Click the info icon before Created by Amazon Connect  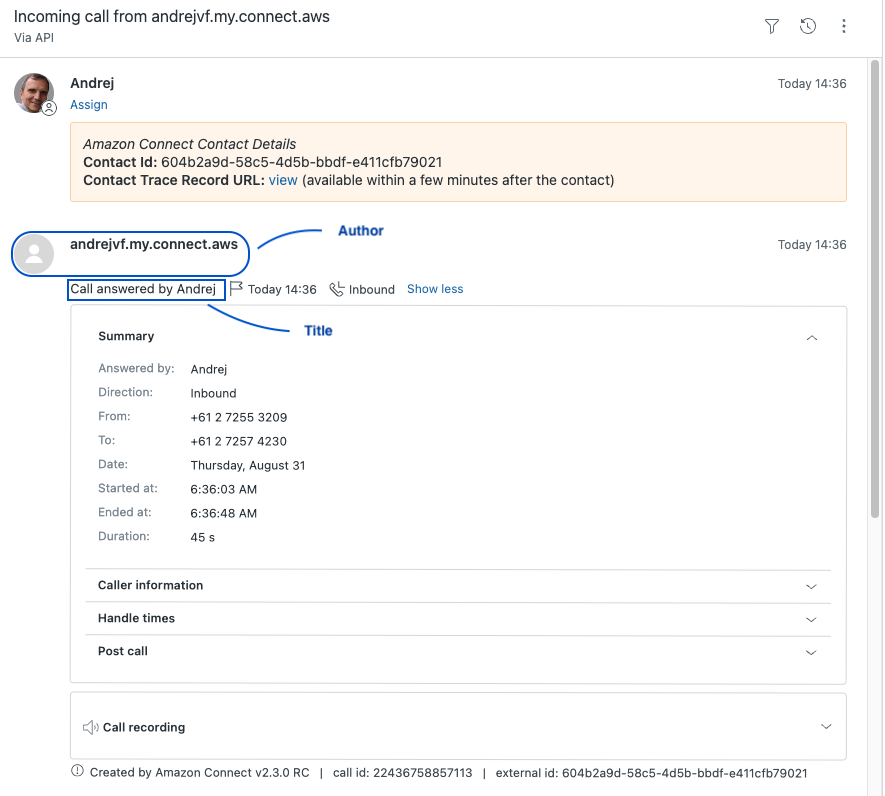[77, 772]
